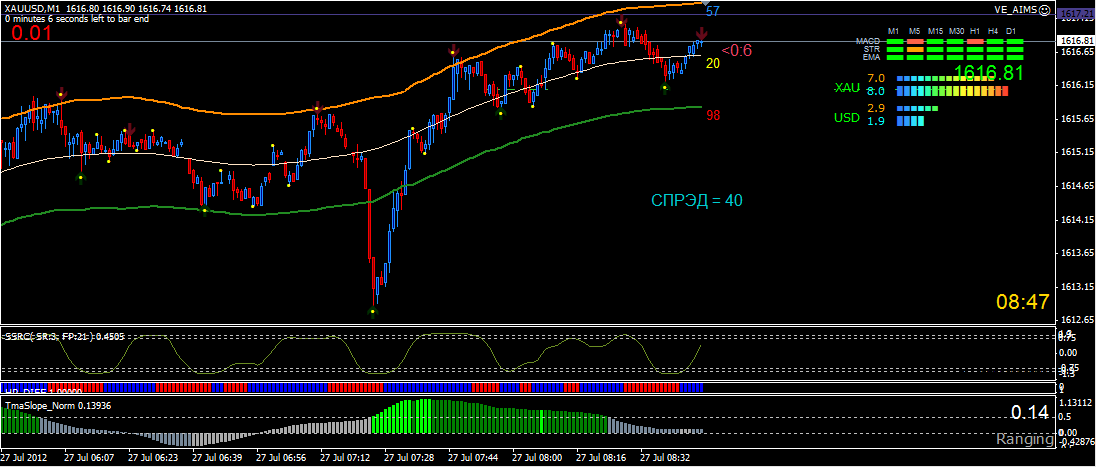Click the SSRC indicator window label
Screen dimensions: 1096x467
pos(64,337)
